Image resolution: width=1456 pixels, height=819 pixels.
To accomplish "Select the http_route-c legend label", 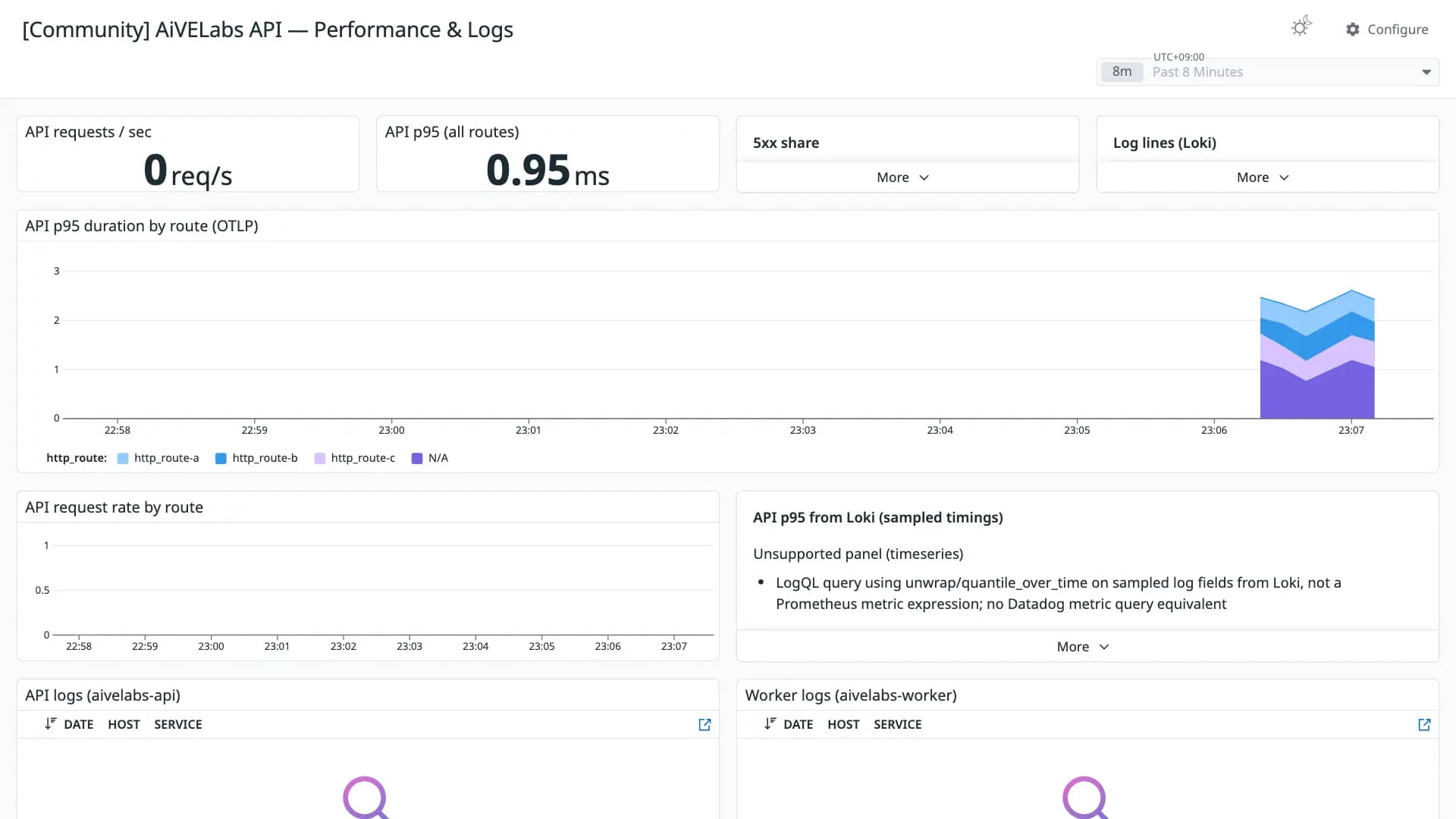I will click(363, 458).
